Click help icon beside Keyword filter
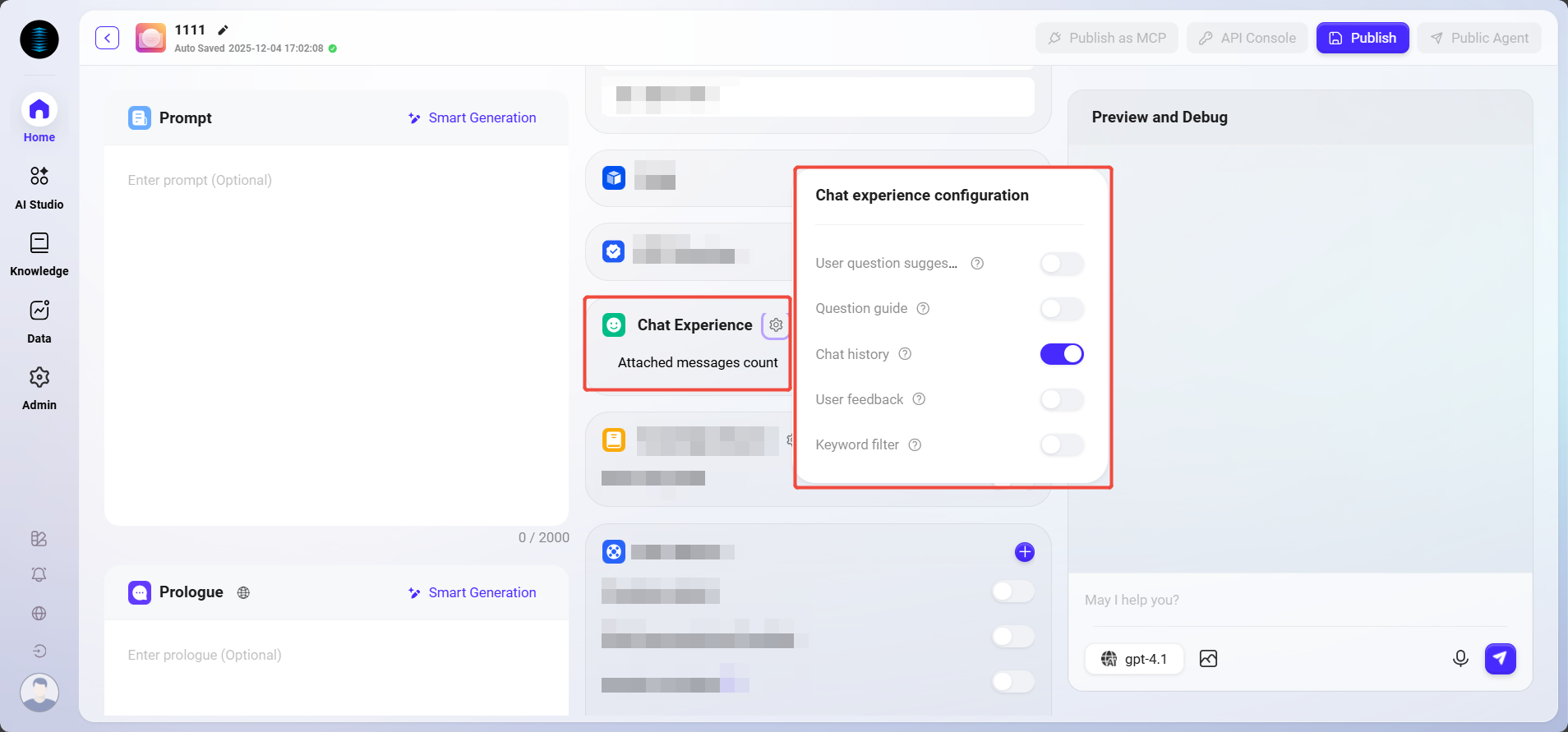 click(x=915, y=445)
